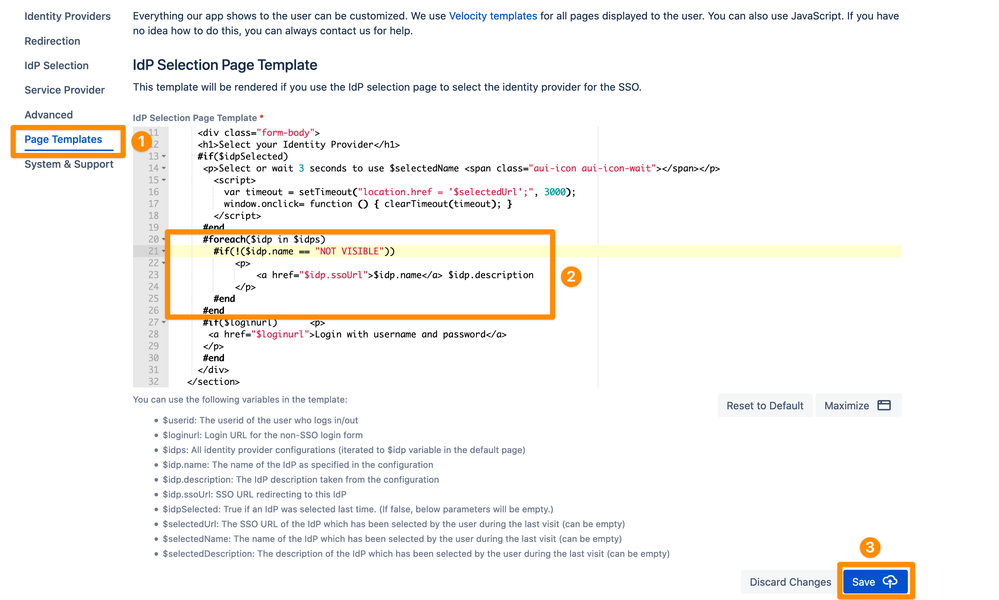Save the page template

point(875,582)
